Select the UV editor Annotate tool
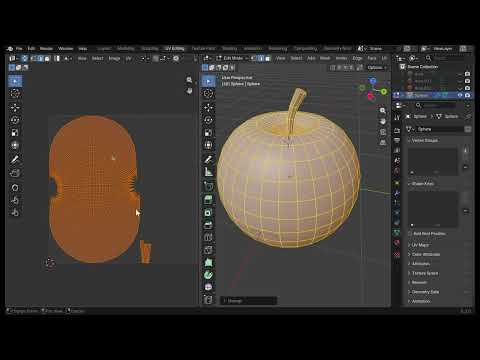The width and height of the screenshot is (480, 360). (15, 160)
